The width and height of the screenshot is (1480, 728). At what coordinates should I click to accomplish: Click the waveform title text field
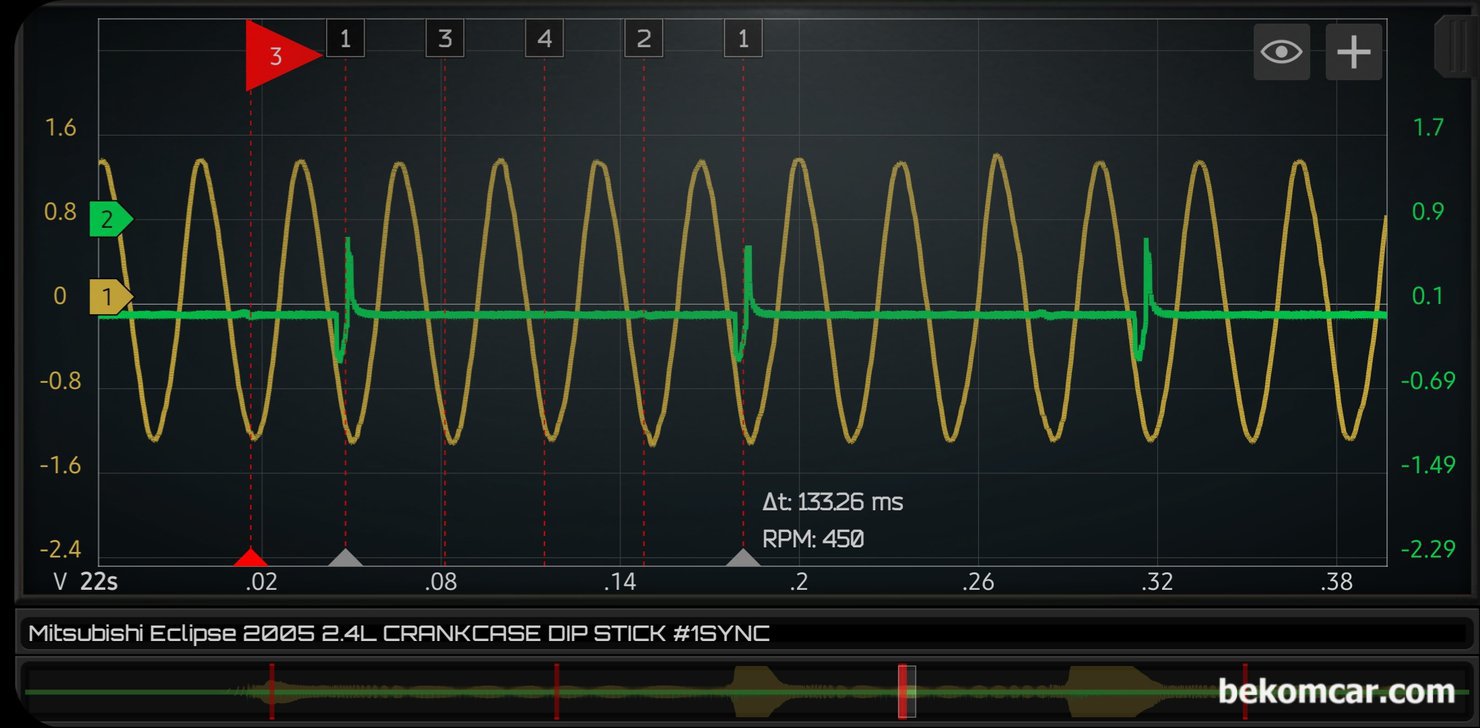click(740, 633)
